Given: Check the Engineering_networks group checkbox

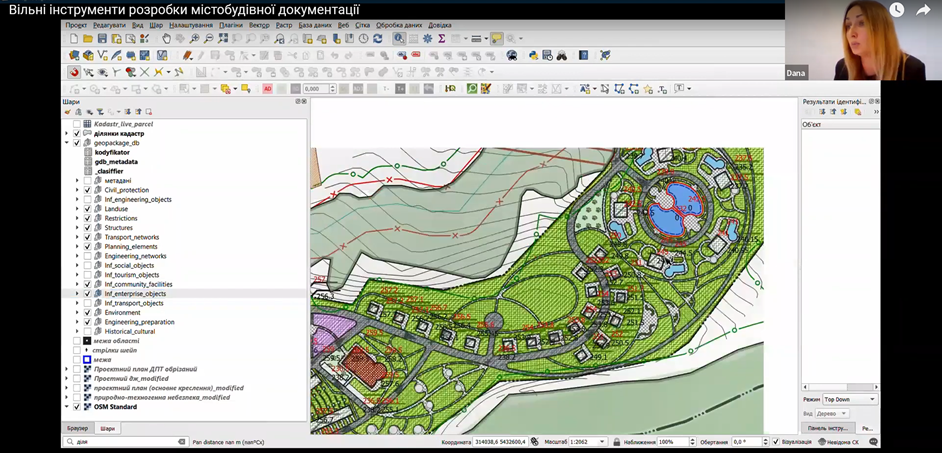Looking at the screenshot, I should coord(88,256).
